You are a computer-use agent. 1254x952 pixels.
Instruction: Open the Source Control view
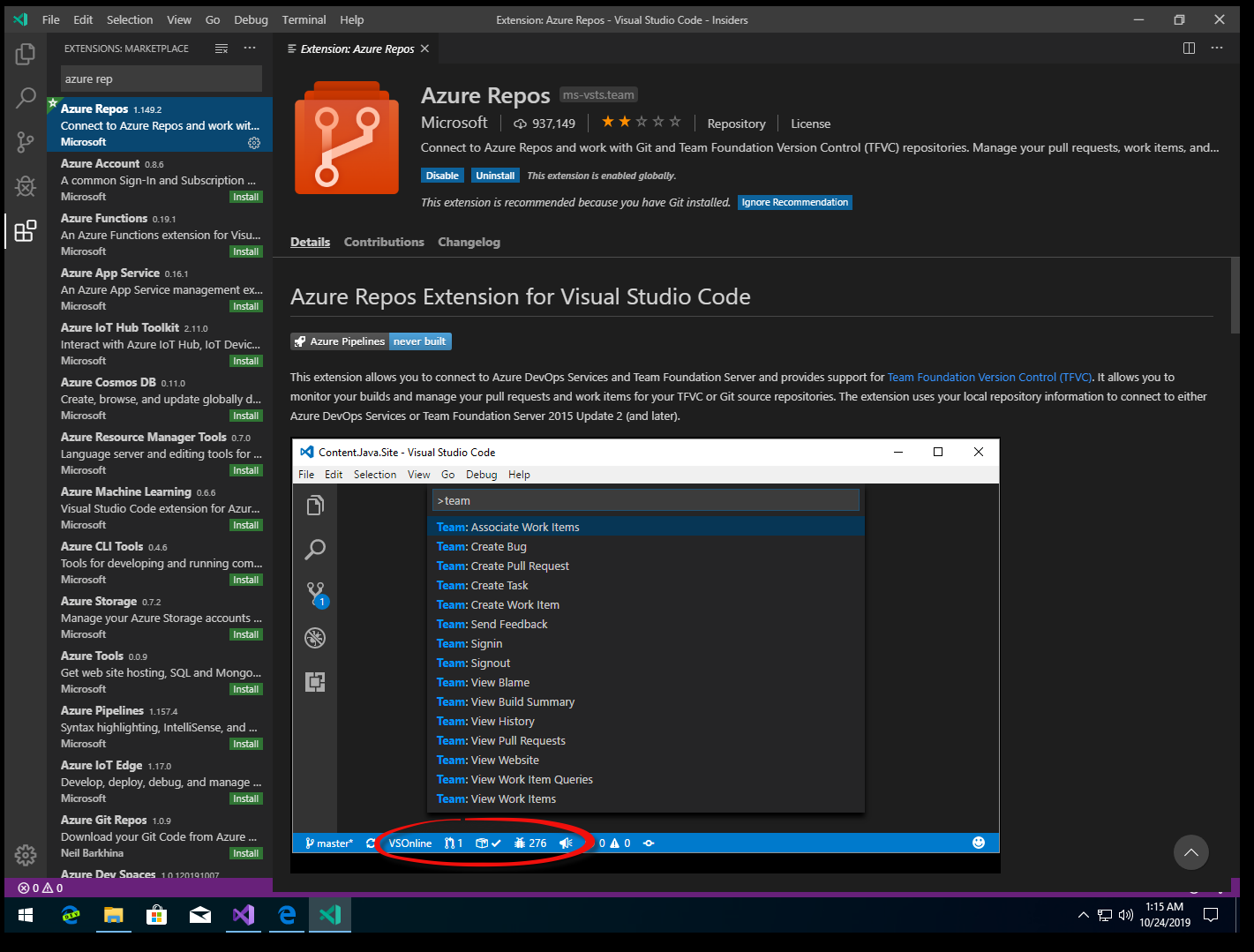25,142
